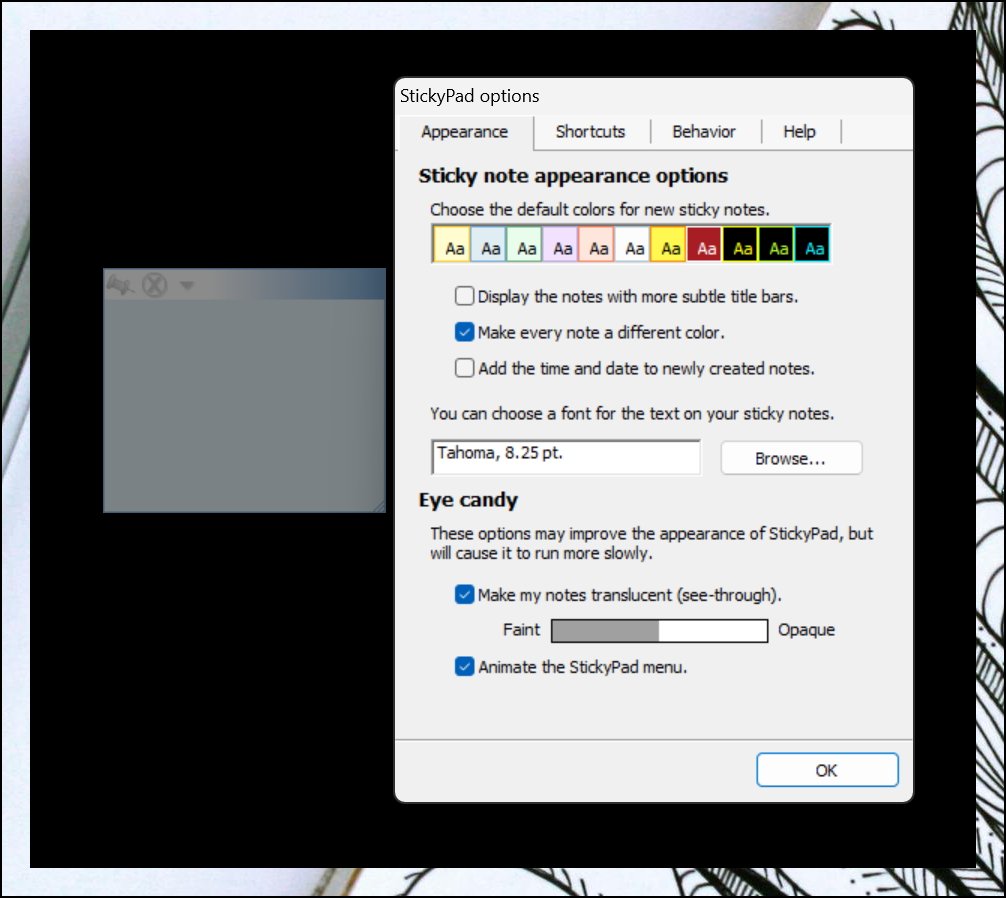Enable more subtle title bars checkbox
Screen dimensions: 1006x898
point(465,296)
